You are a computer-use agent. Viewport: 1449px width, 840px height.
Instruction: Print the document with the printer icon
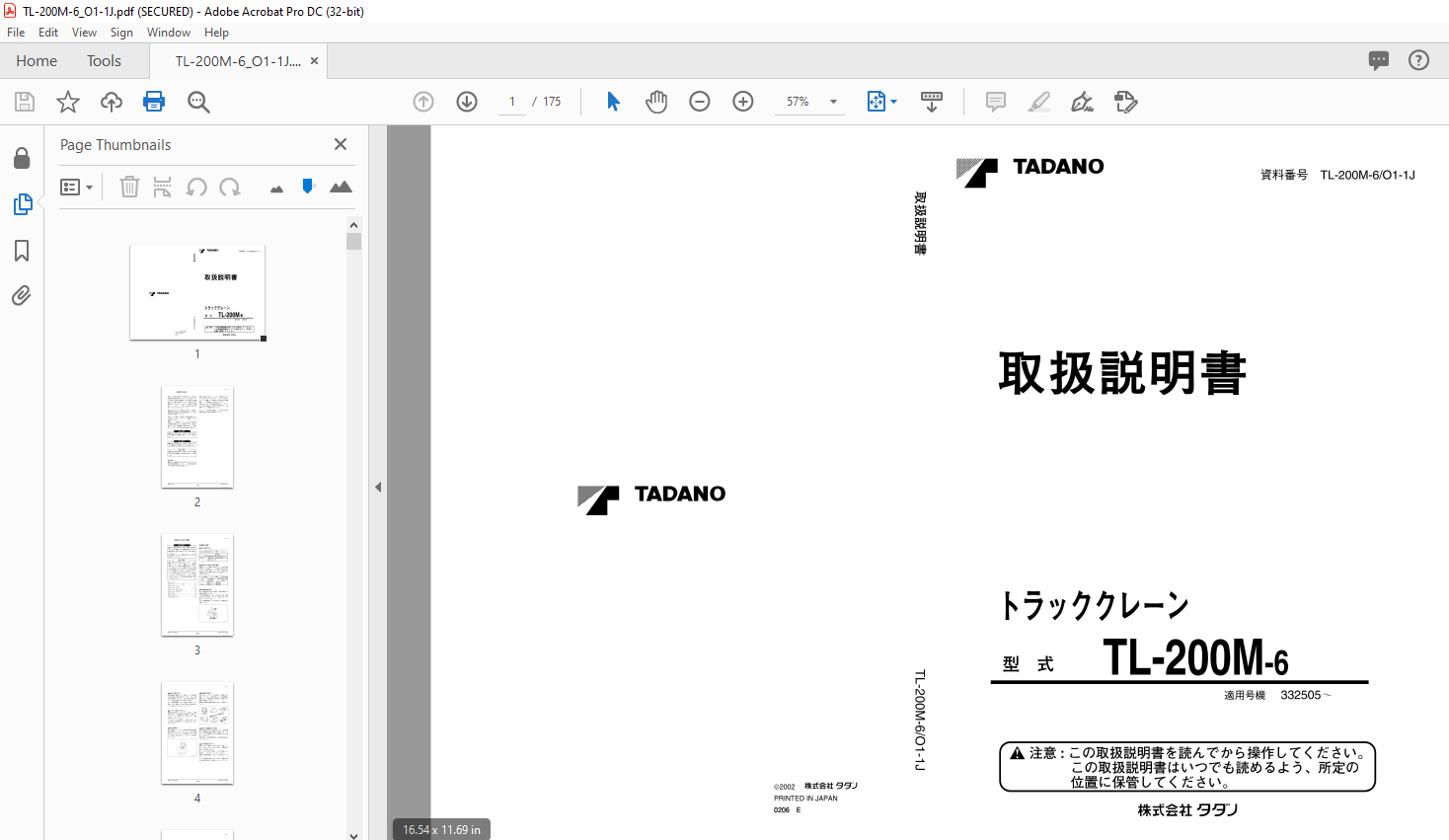[154, 102]
